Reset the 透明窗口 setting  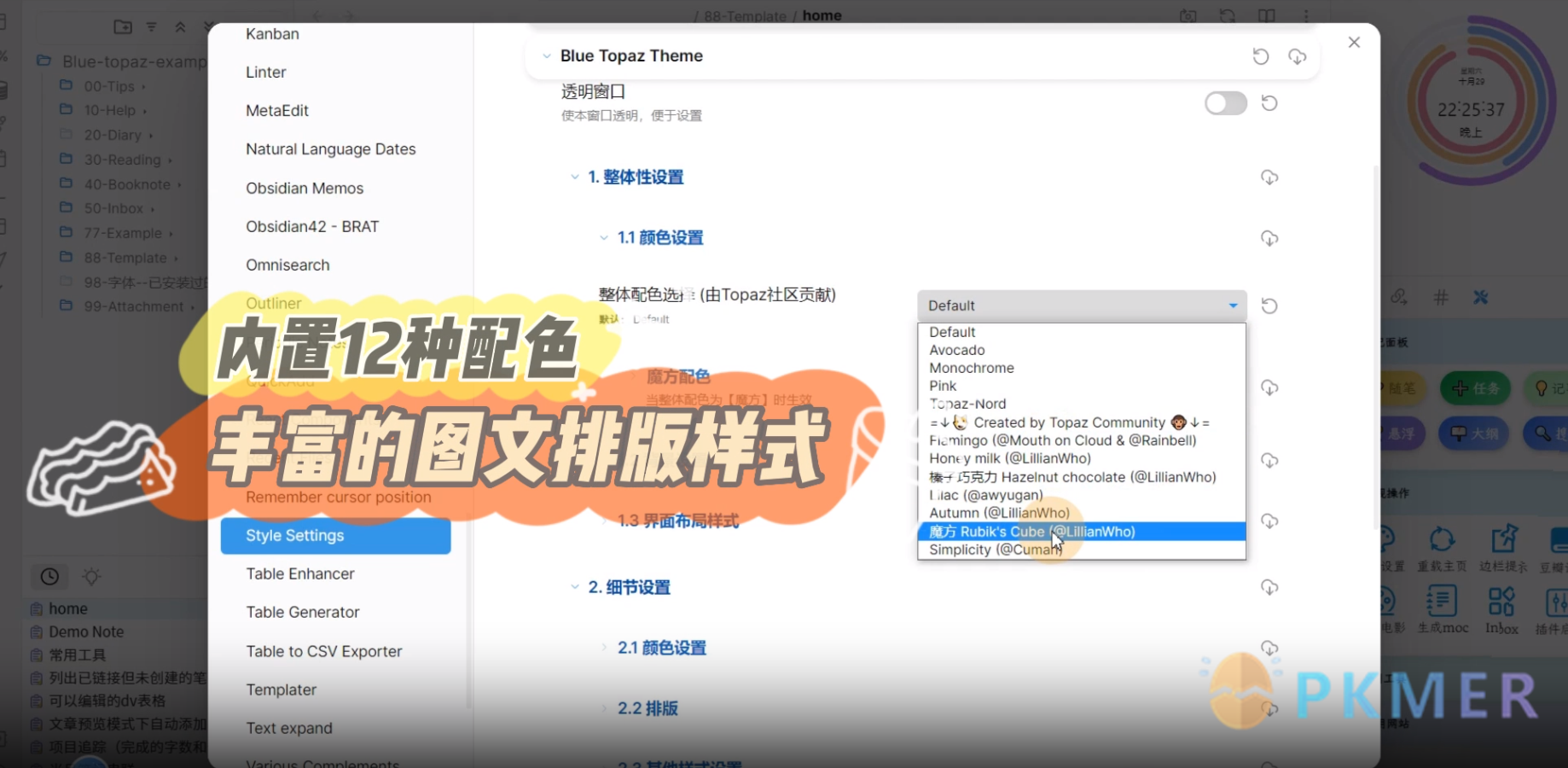(x=1269, y=103)
